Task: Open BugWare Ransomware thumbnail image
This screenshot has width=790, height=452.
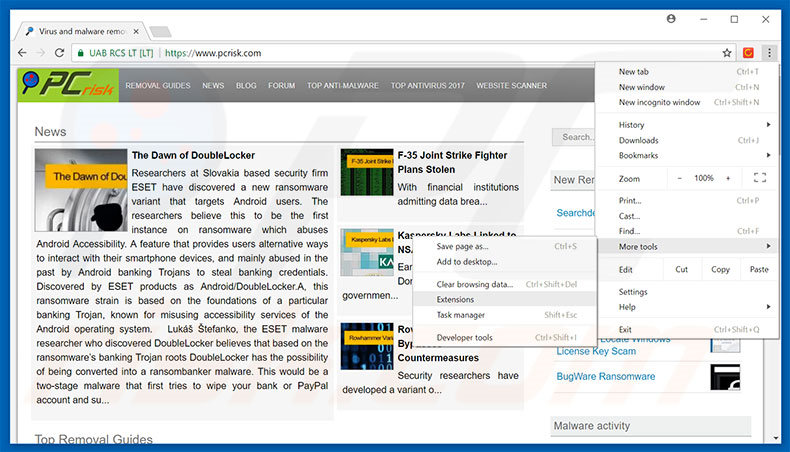Action: pyautogui.click(x=725, y=377)
